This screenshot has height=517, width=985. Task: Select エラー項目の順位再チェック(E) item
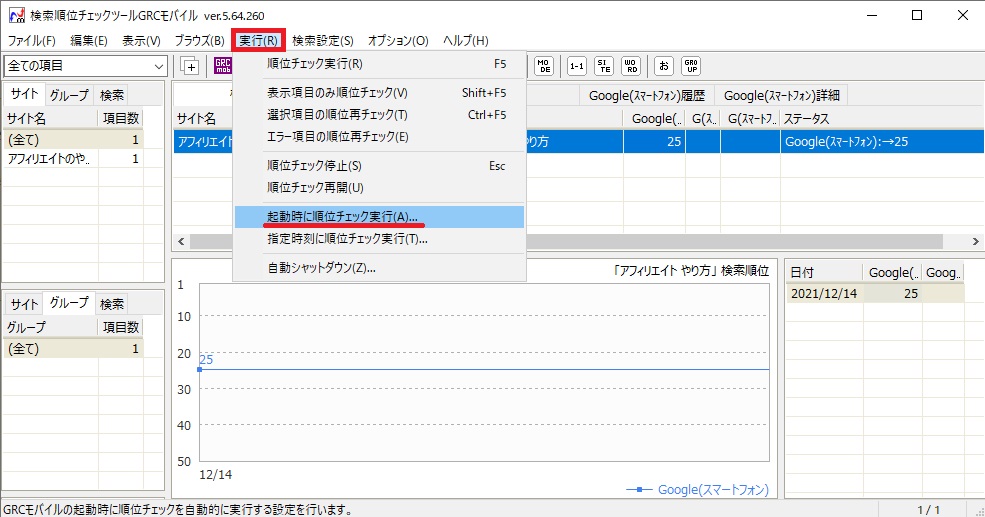pyautogui.click(x=379, y=136)
